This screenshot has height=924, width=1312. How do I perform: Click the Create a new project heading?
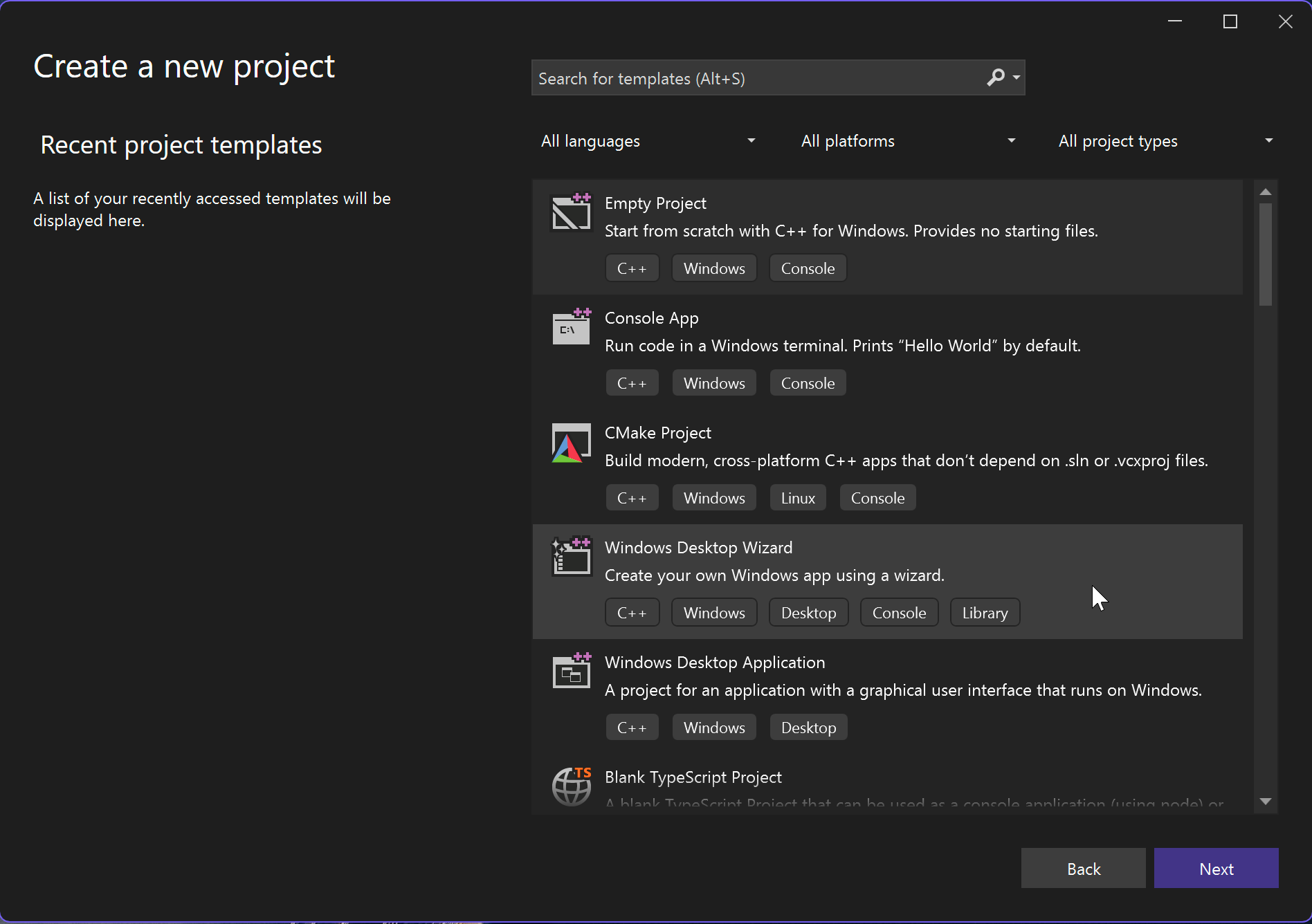click(x=184, y=66)
